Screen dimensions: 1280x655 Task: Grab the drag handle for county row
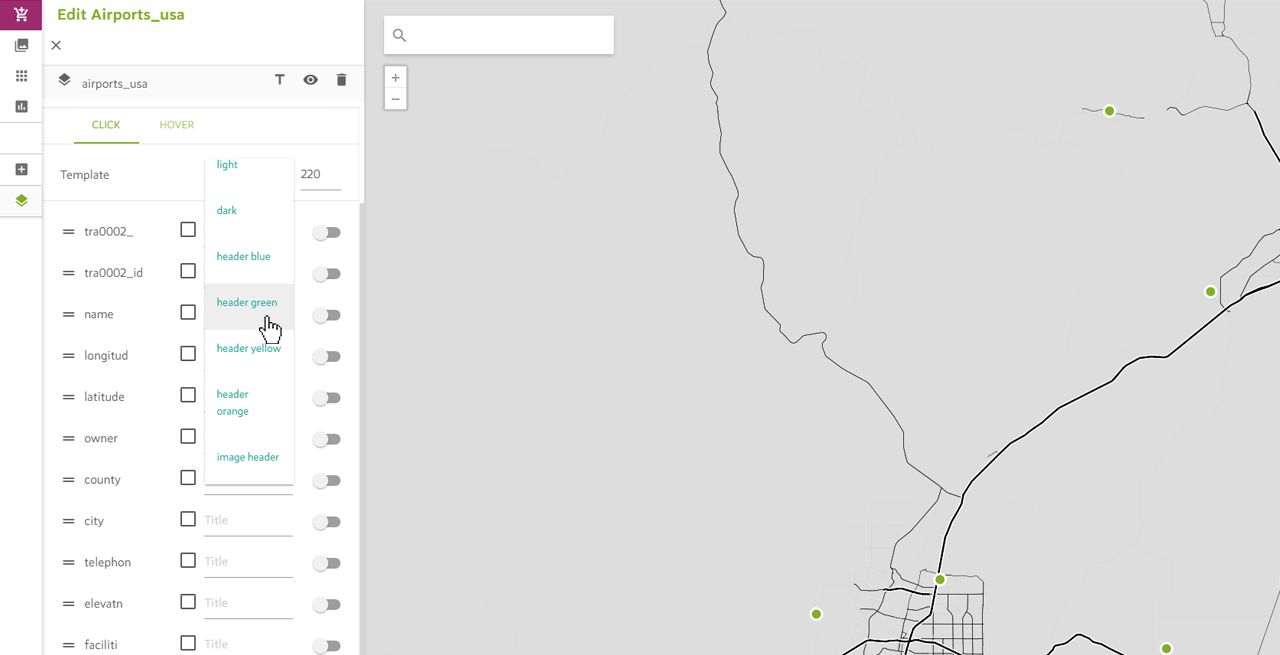click(x=69, y=480)
